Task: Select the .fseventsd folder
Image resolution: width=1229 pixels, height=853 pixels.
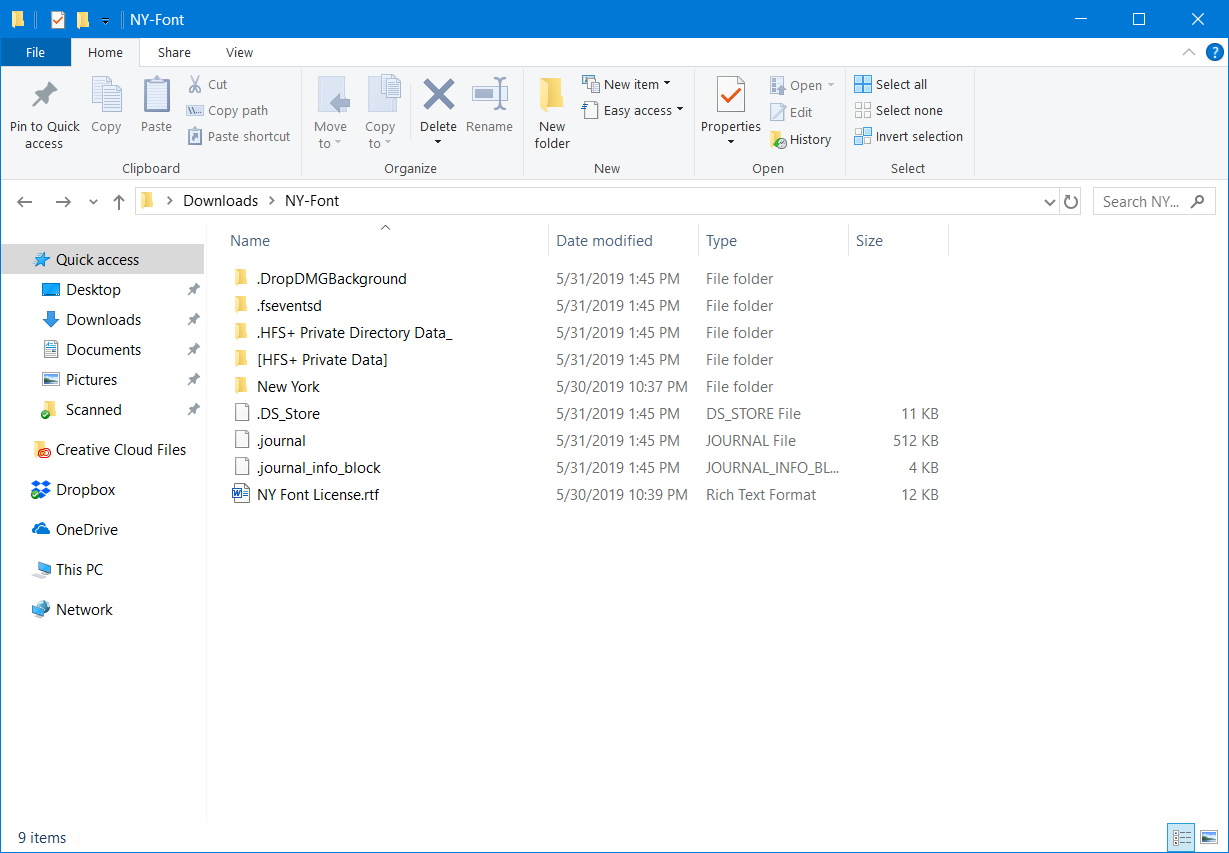Action: (x=289, y=305)
